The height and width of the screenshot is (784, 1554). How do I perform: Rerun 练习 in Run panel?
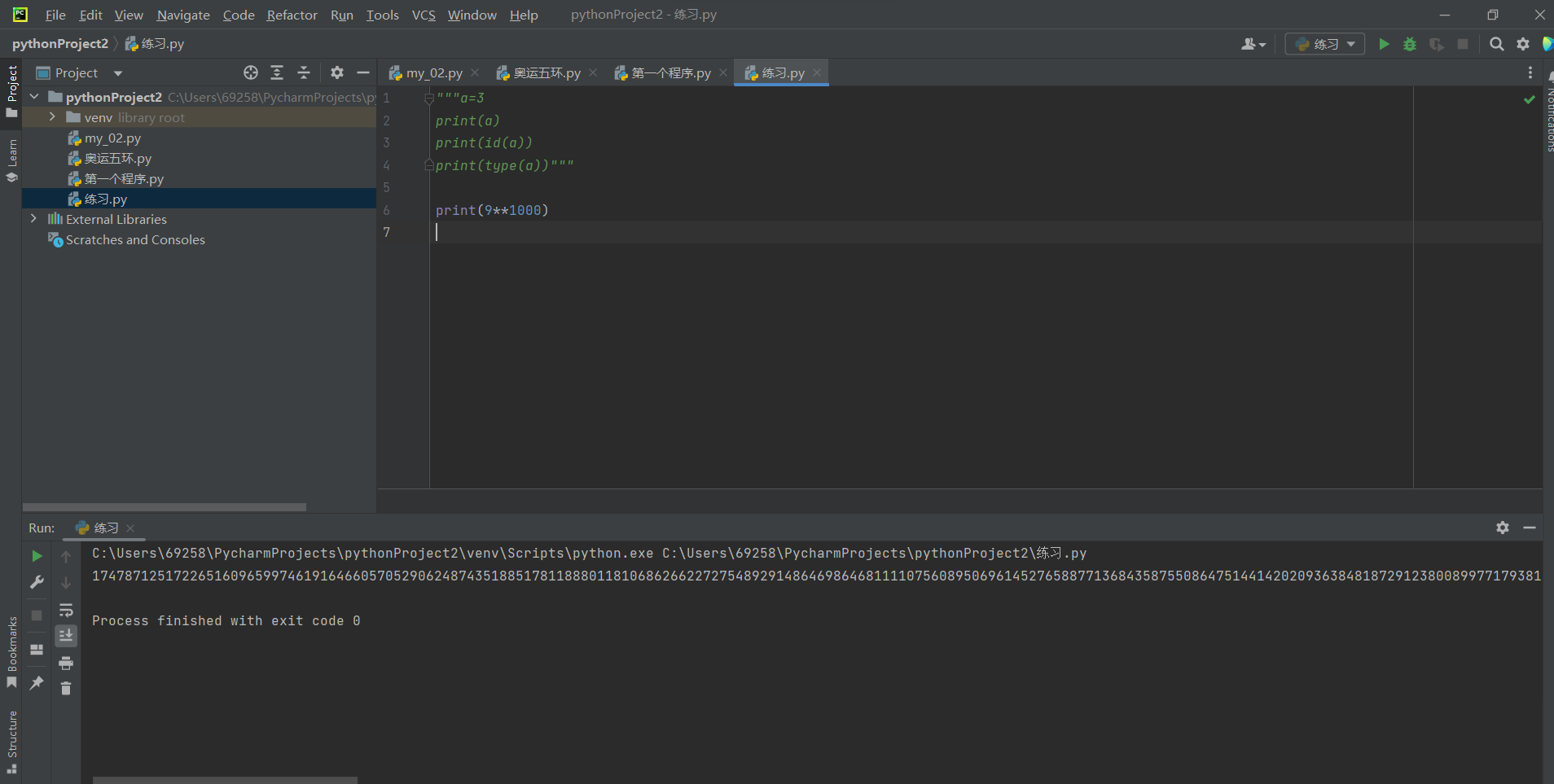(37, 556)
